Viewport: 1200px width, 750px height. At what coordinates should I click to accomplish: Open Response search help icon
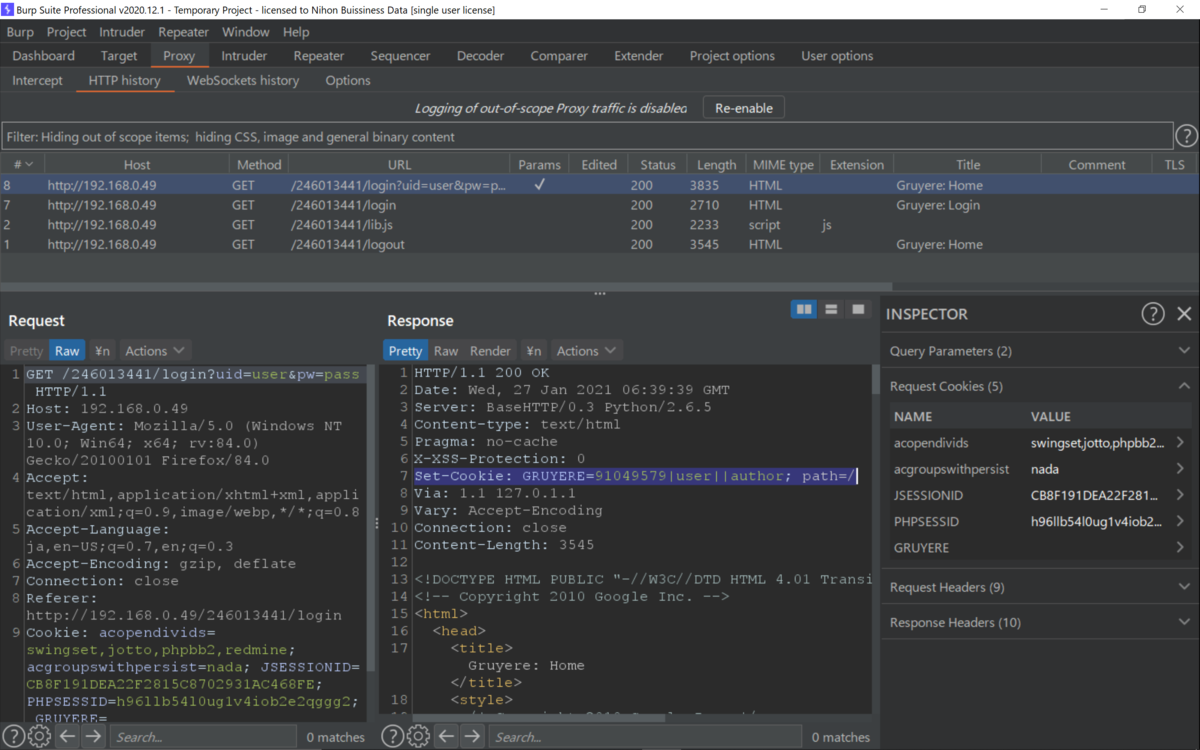393,737
